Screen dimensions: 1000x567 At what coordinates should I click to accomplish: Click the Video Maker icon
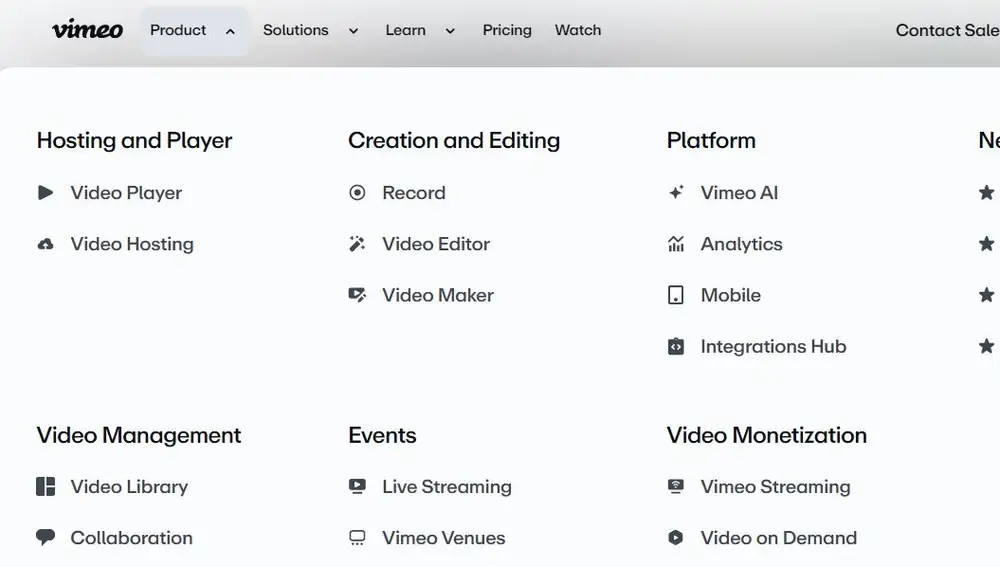tap(357, 295)
